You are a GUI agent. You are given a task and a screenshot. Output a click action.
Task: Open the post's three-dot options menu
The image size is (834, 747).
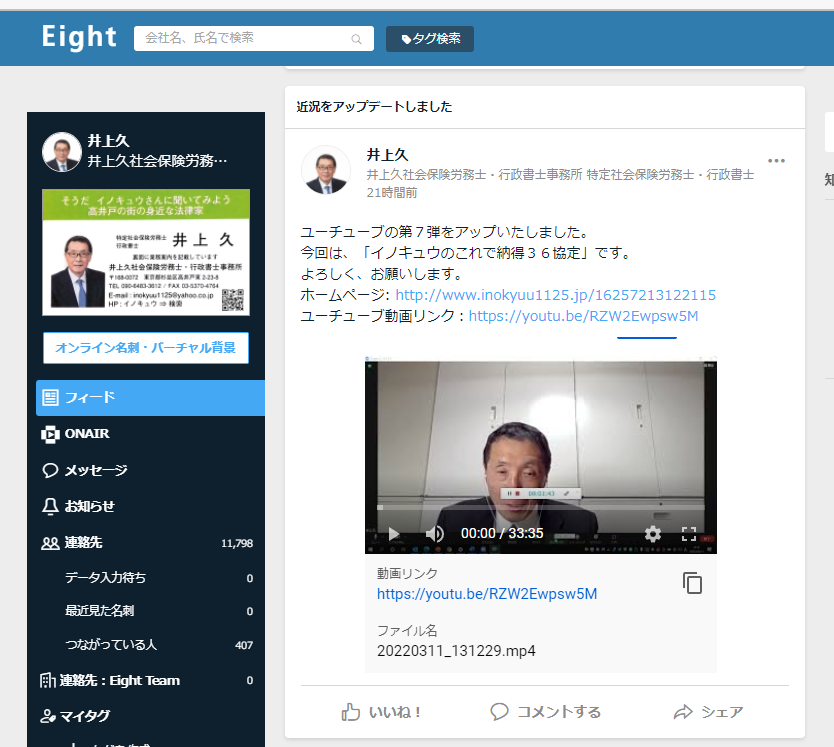pos(776,161)
